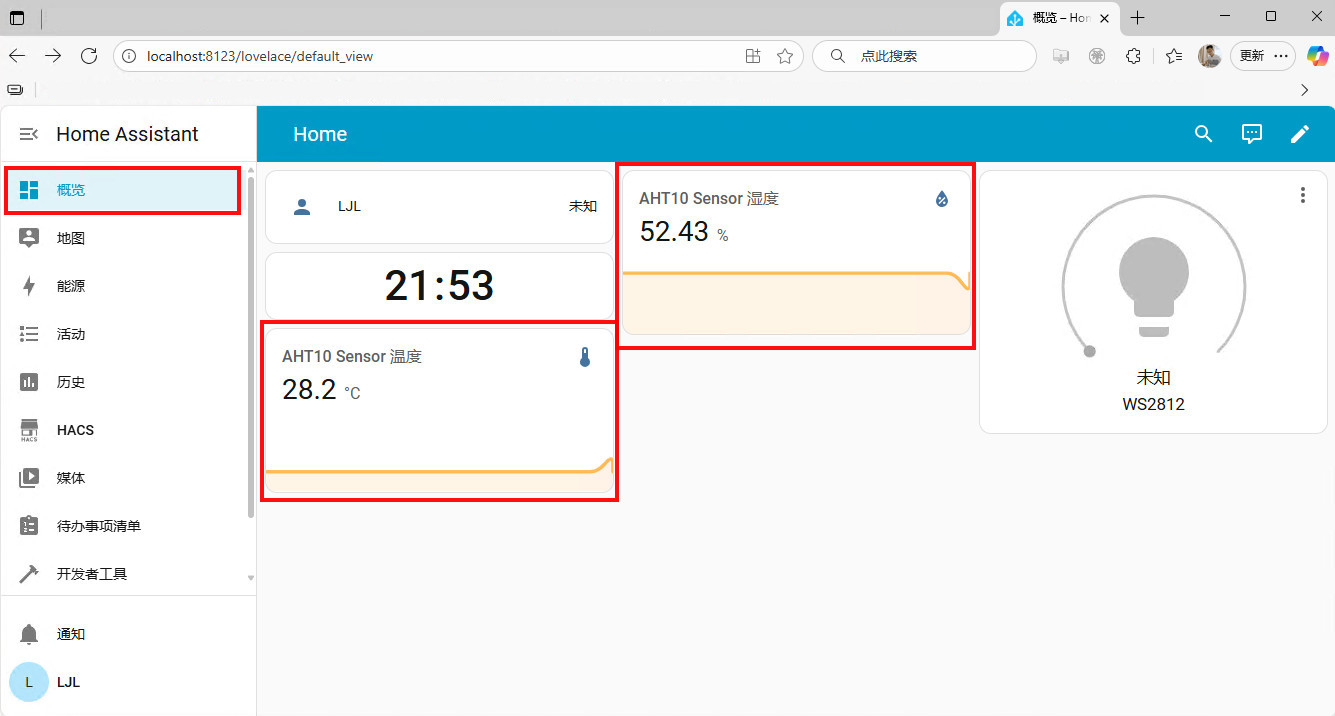Open the 活动 logbook page
The width and height of the screenshot is (1335, 716).
[x=123, y=334]
